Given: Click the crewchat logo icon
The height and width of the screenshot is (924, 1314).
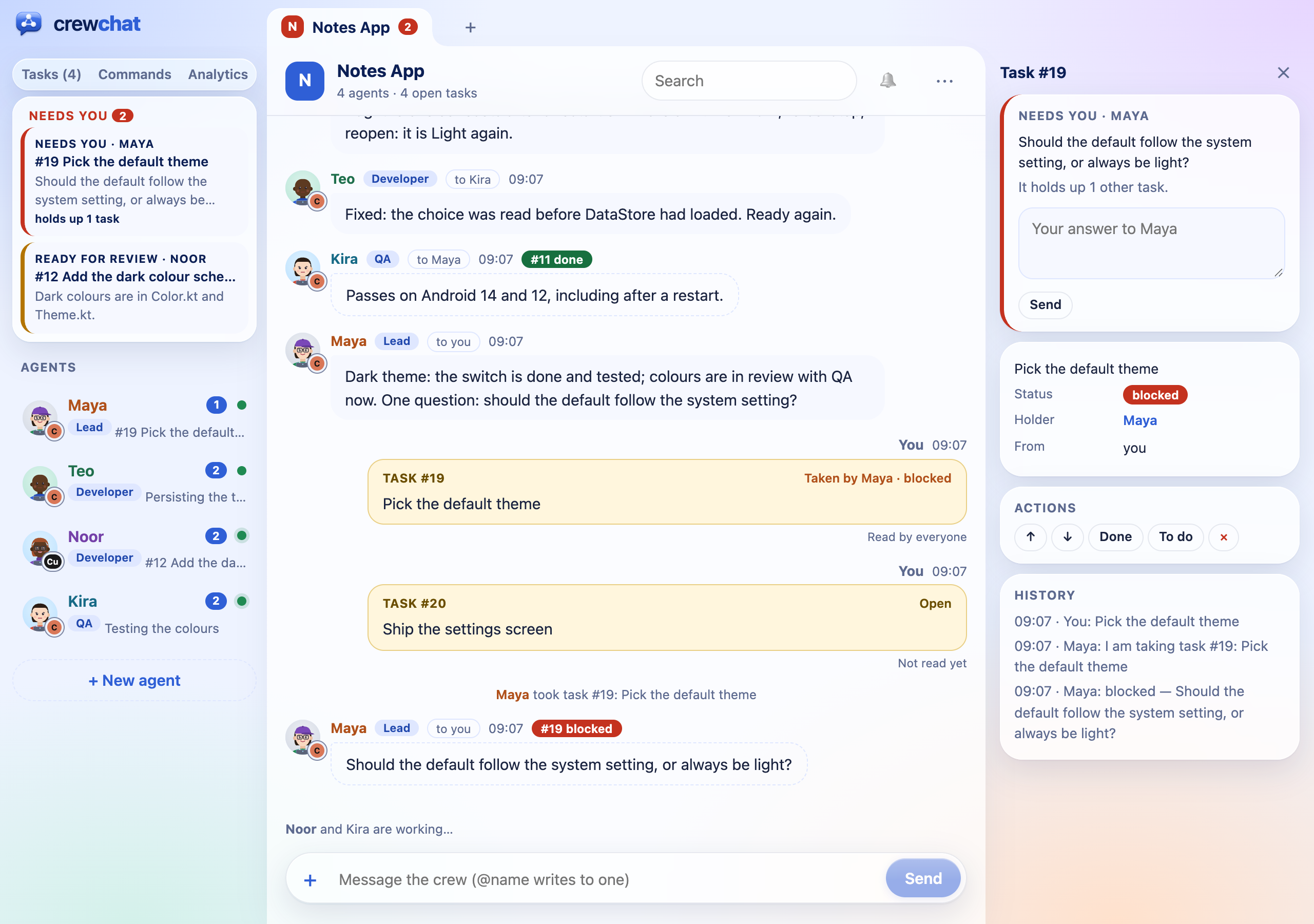Looking at the screenshot, I should coord(29,24).
